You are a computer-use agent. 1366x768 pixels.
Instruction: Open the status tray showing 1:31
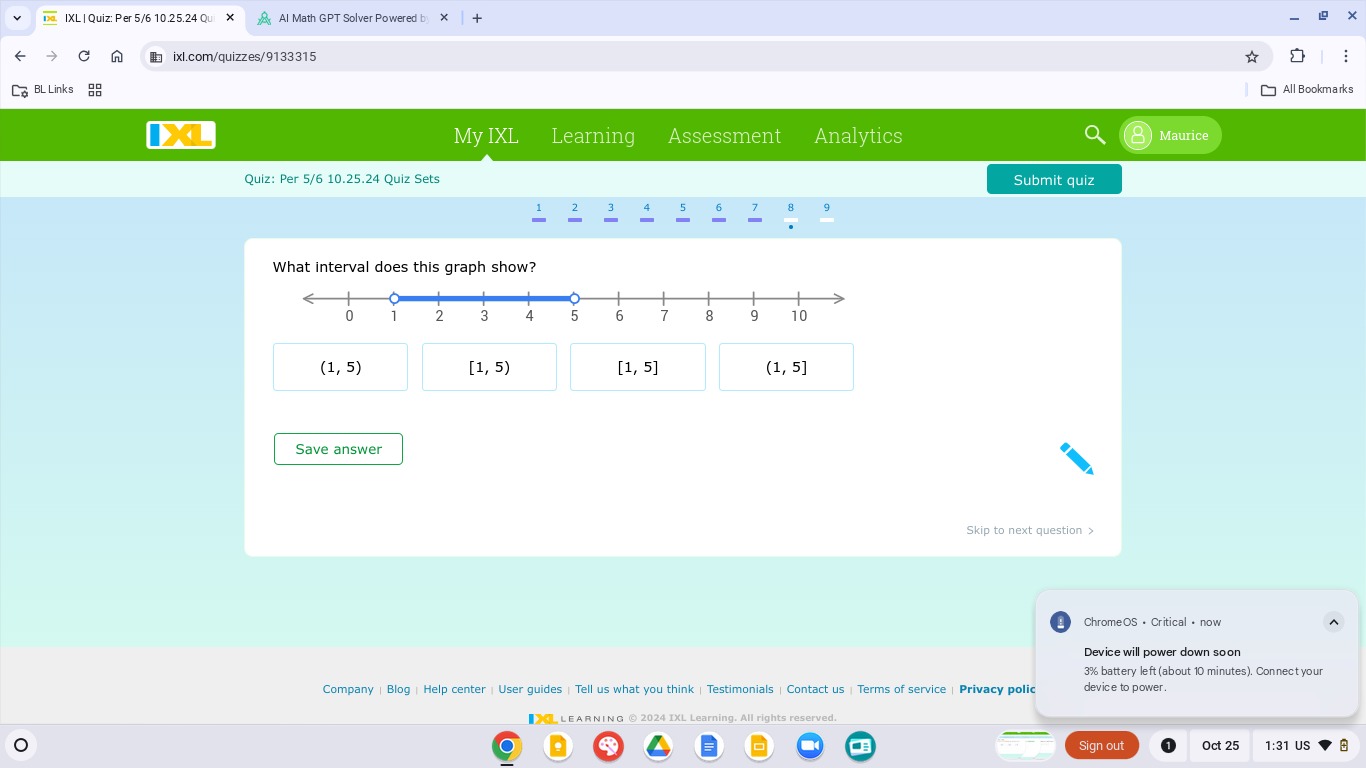(1308, 745)
